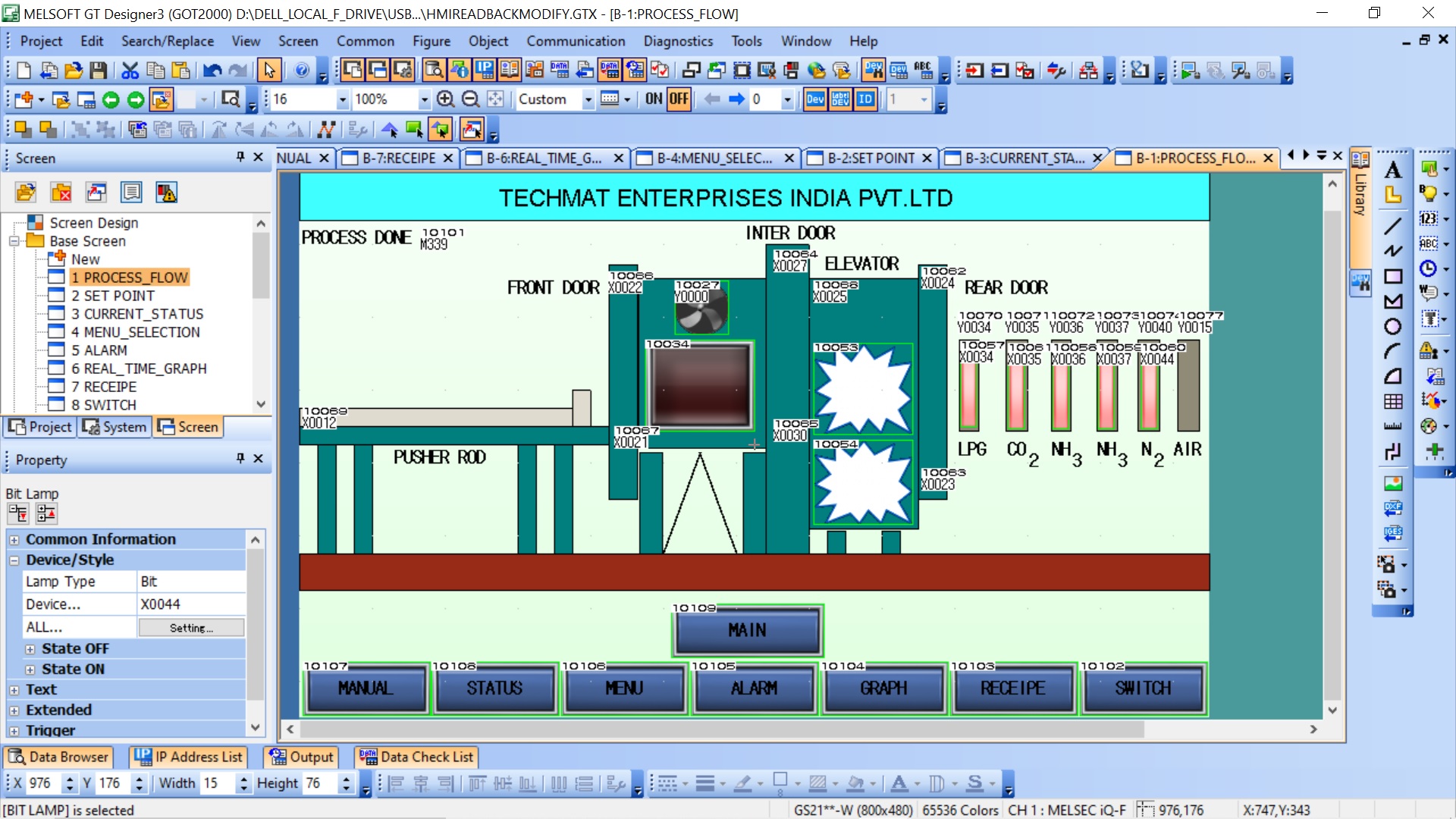Select the Rectangle figure tool
Image resolution: width=1456 pixels, height=819 pixels.
click(1392, 276)
